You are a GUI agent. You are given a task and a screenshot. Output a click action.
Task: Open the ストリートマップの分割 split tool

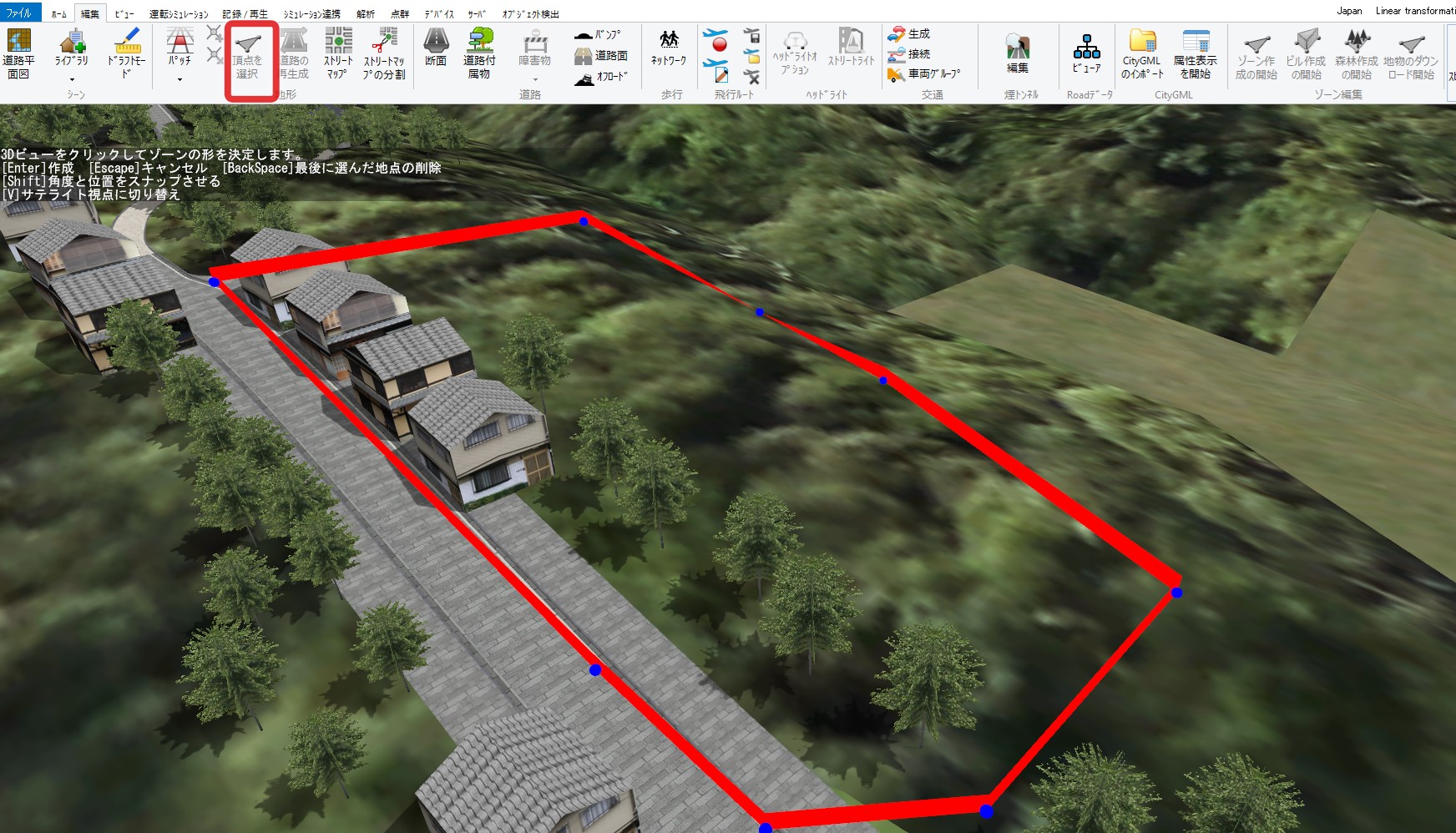tap(384, 53)
